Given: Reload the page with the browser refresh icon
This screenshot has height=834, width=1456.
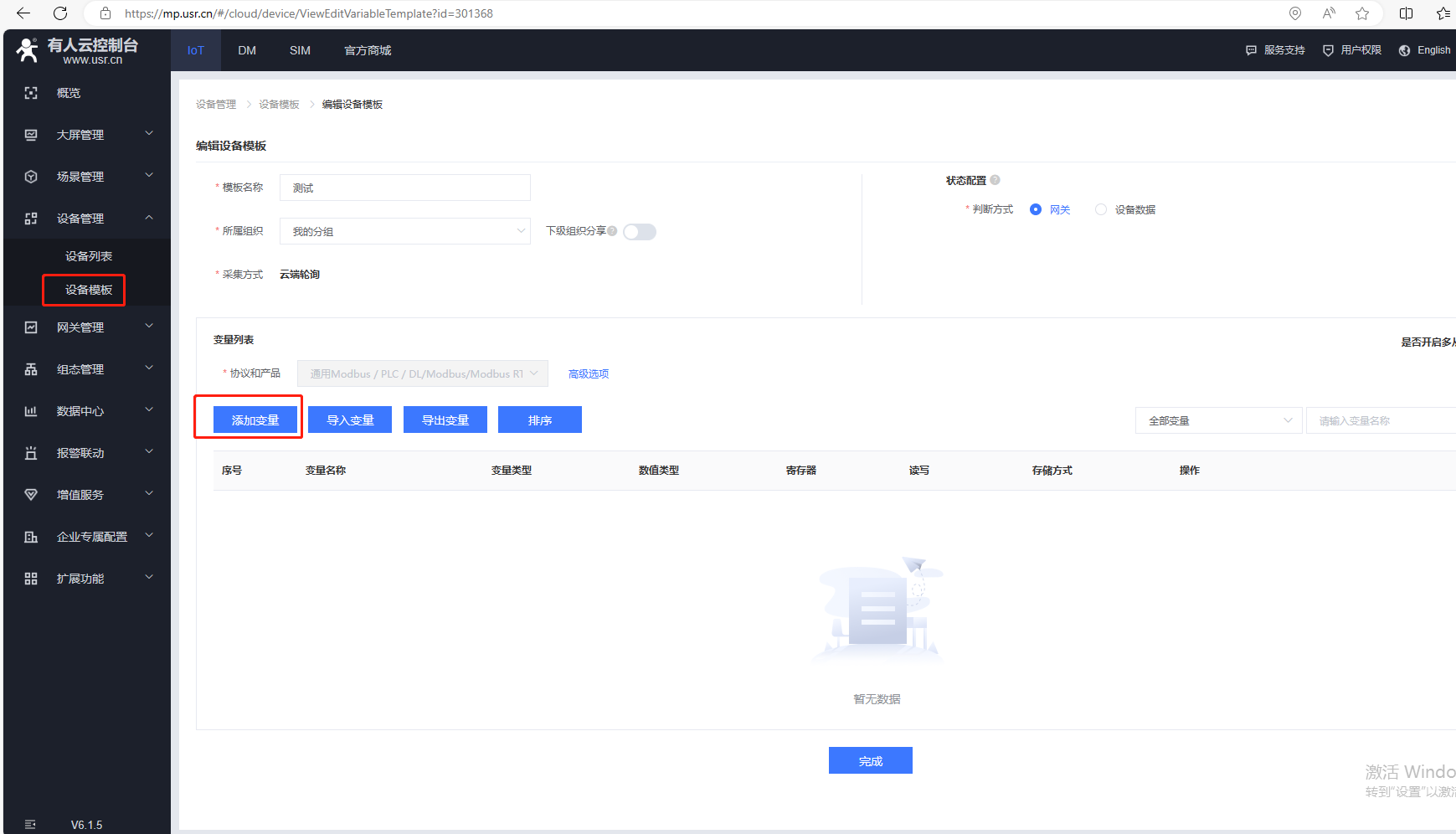Looking at the screenshot, I should pyautogui.click(x=60, y=13).
